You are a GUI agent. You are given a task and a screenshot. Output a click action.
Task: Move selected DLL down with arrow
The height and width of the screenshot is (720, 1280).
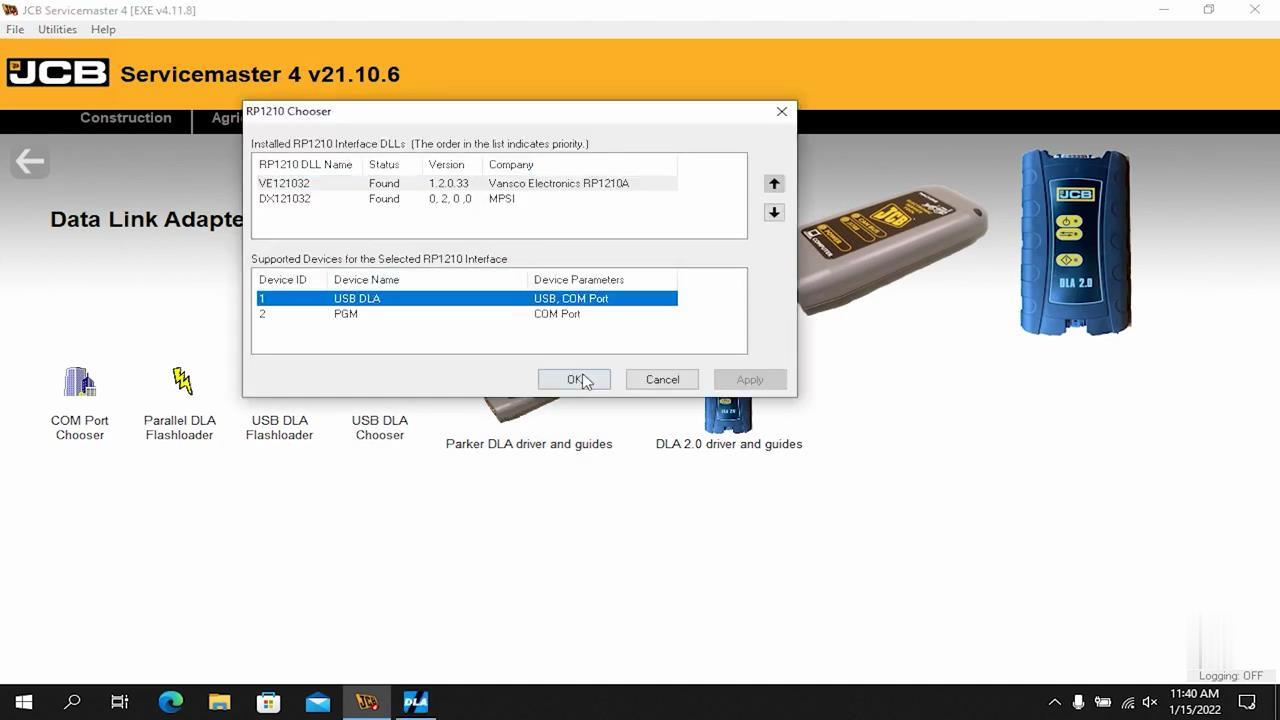pos(774,212)
